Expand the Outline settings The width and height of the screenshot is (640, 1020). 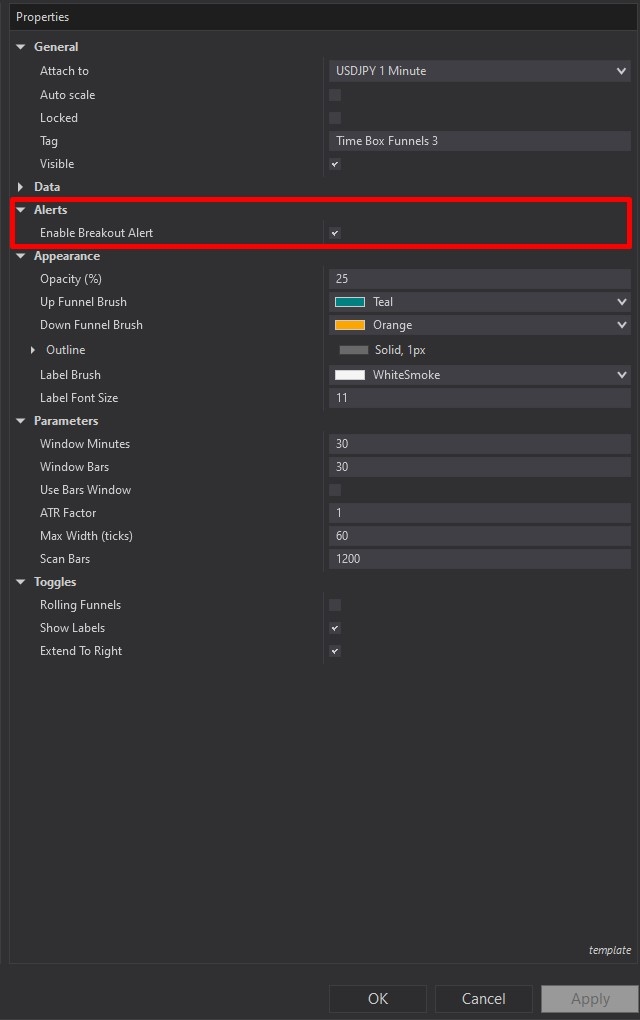[x=33, y=349]
